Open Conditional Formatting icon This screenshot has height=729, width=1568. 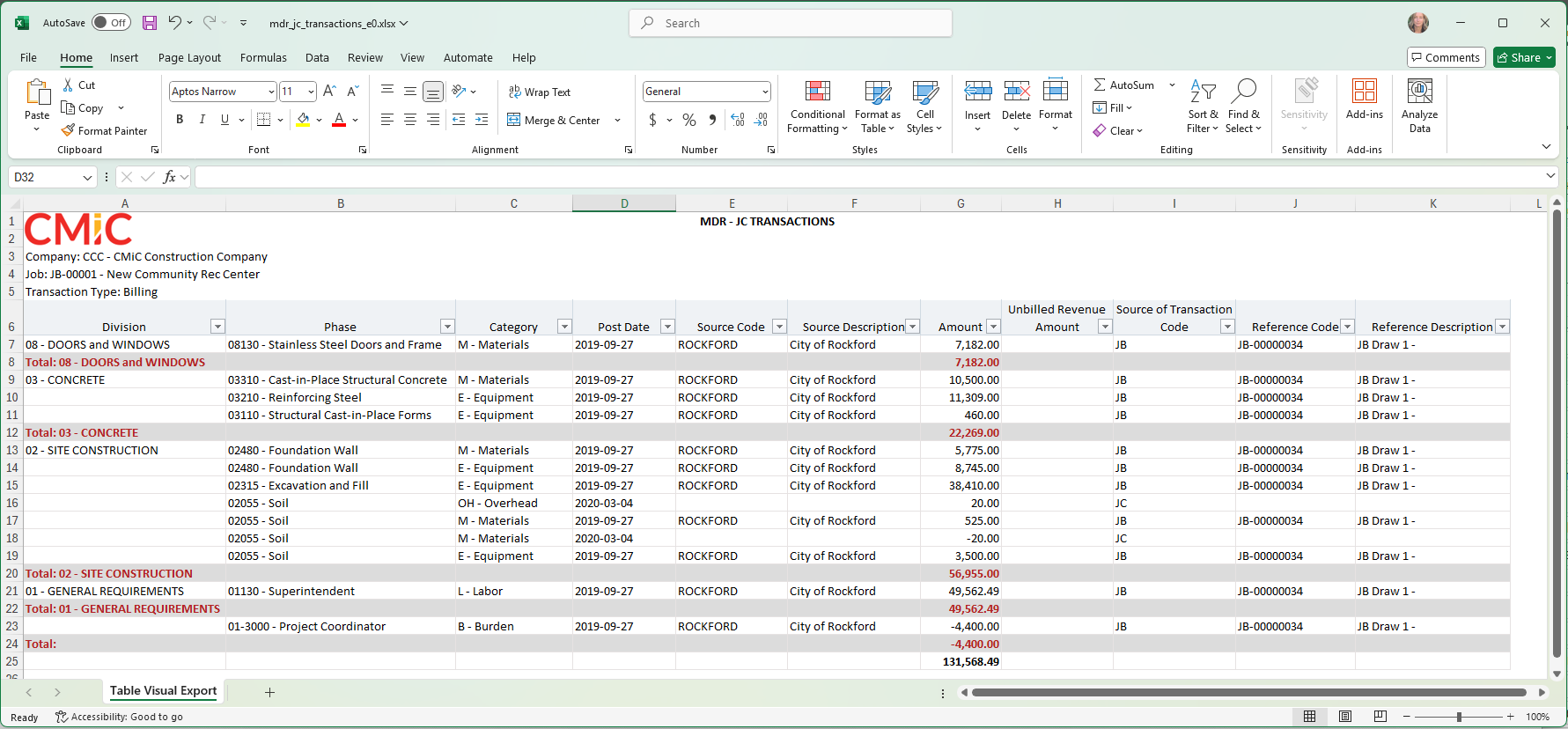pos(818,91)
